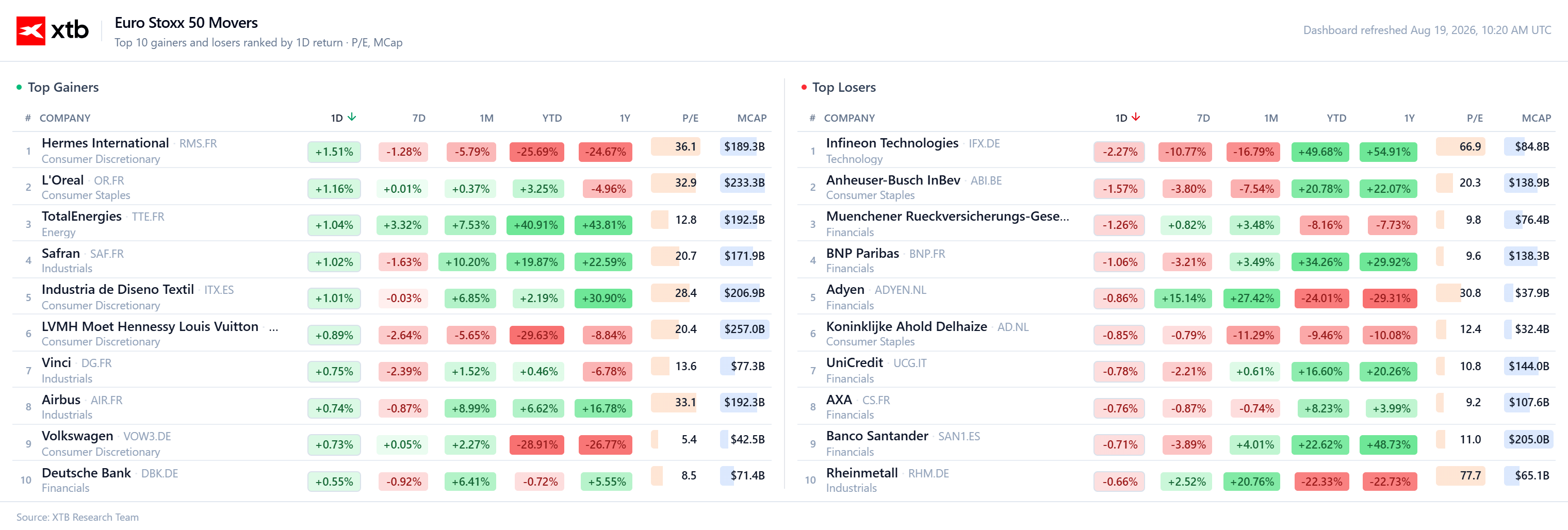Click the red 1D sort arrow in Top Losers
The height and width of the screenshot is (530, 1568).
(1136, 117)
